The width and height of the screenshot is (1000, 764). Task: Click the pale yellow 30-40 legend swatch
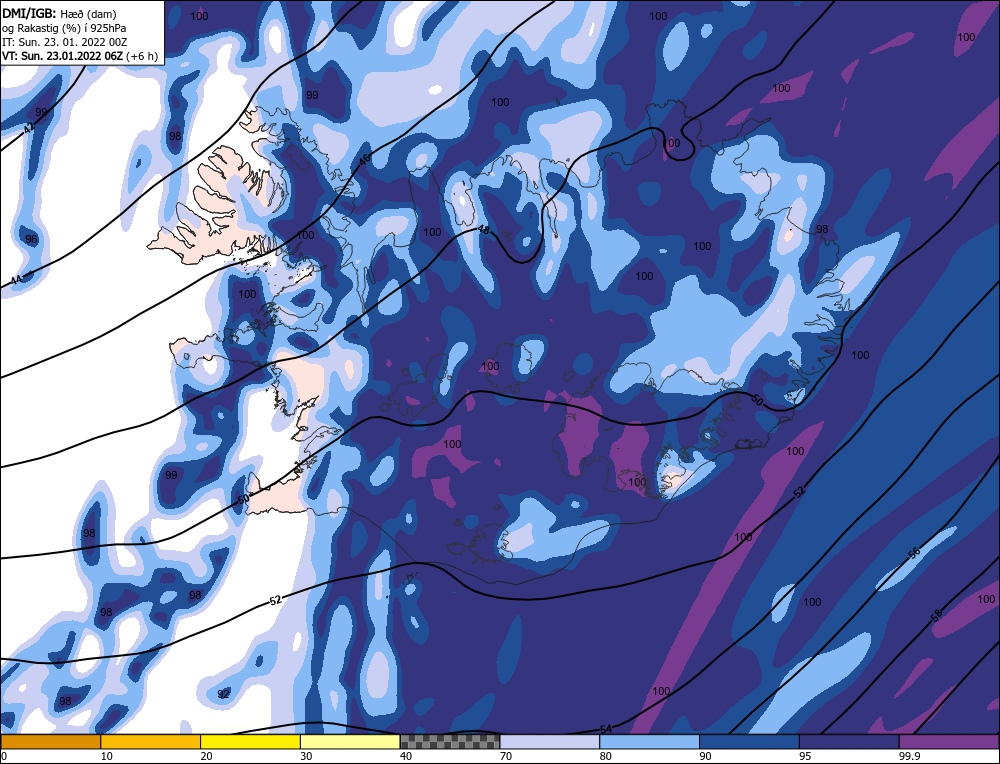click(350, 742)
